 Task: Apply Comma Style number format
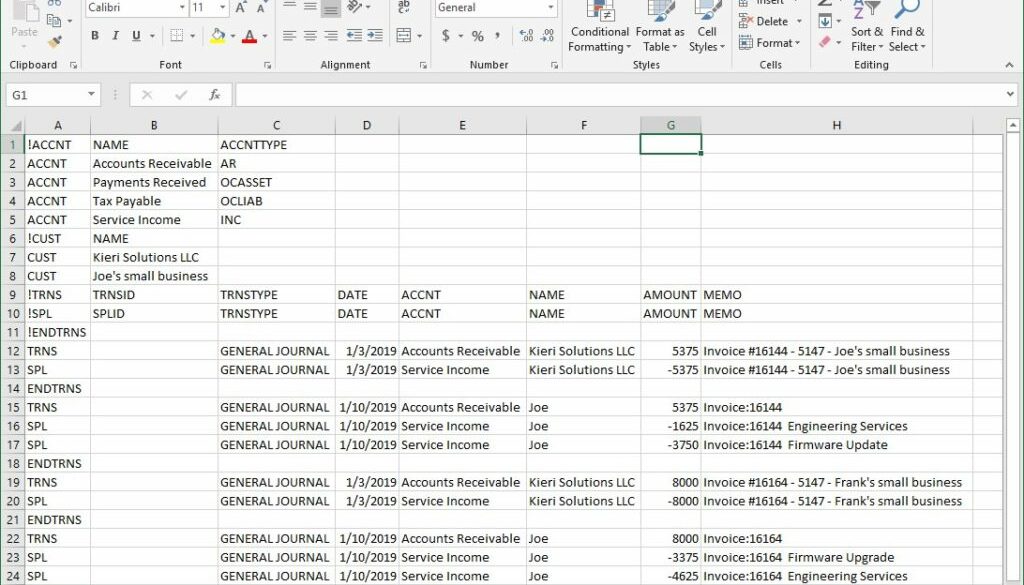coord(498,35)
